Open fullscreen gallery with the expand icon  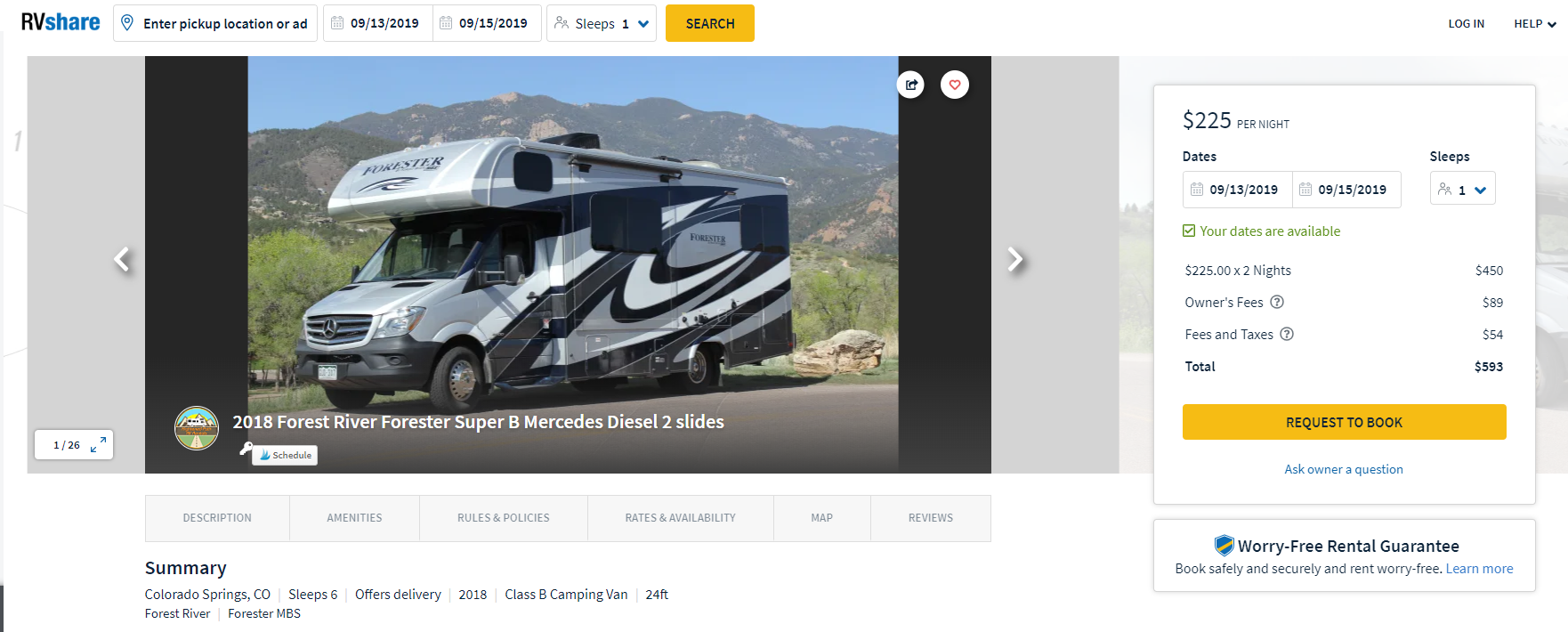98,444
